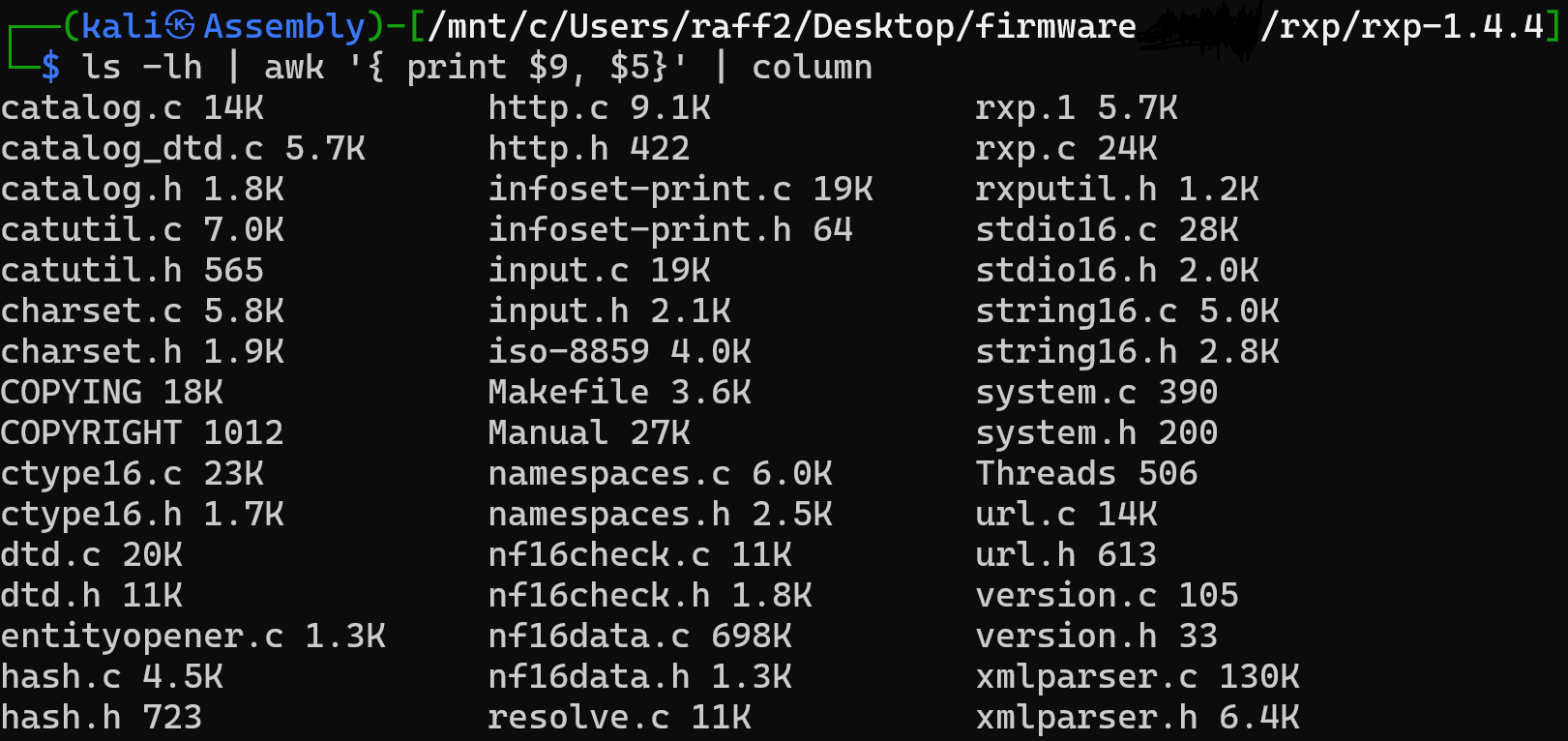Click the dollar sign prompt symbol
This screenshot has width=1568, height=741.
point(50,68)
